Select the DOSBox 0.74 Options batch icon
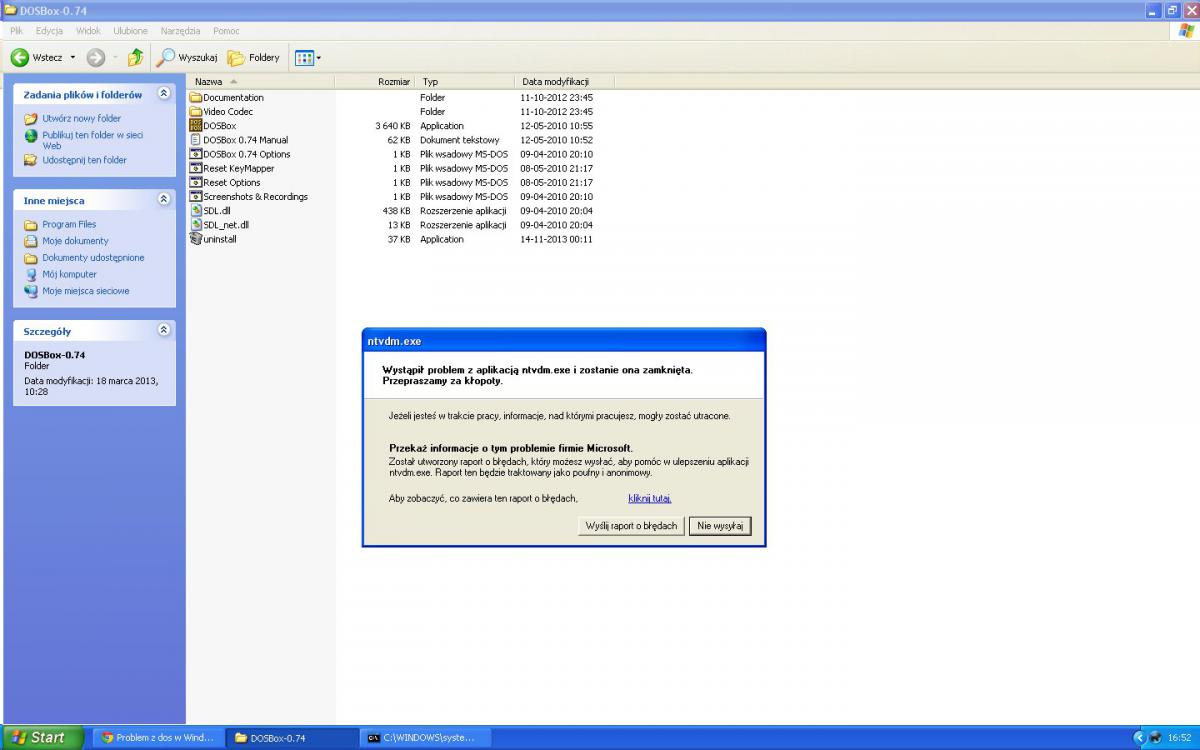This screenshot has height=750, width=1200. (196, 154)
